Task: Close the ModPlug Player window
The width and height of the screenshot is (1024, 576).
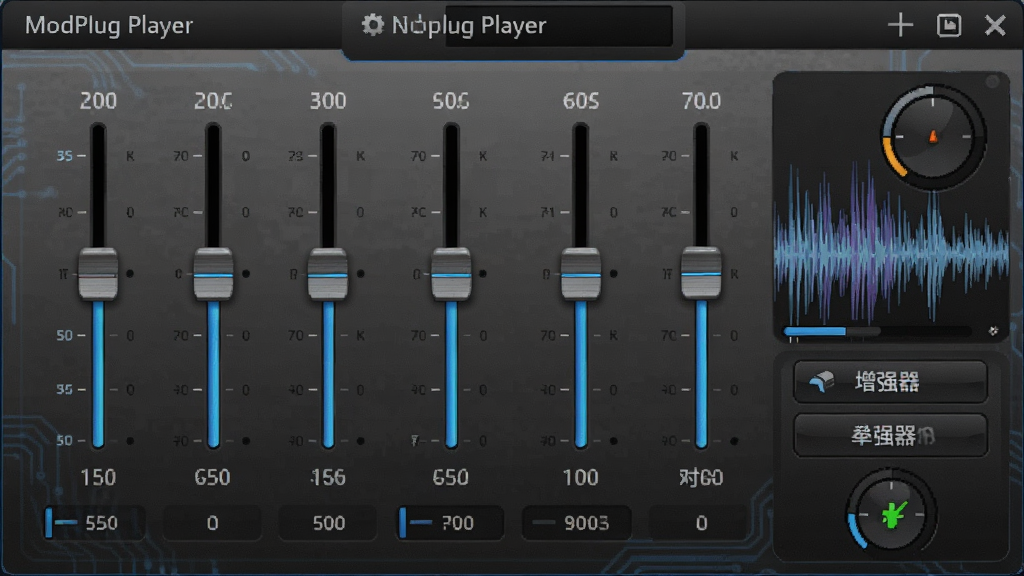Action: (x=995, y=25)
